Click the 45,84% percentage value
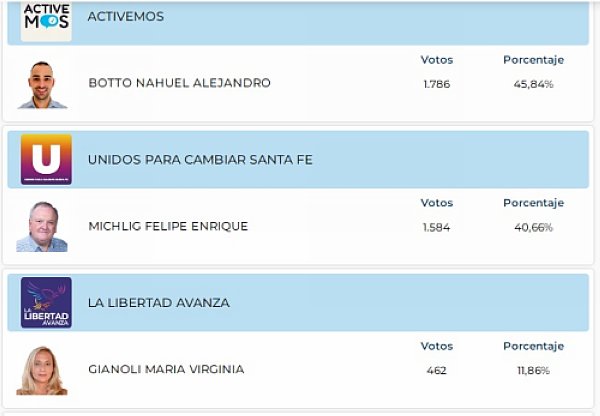Screen dimensions: 600x416 (533, 84)
